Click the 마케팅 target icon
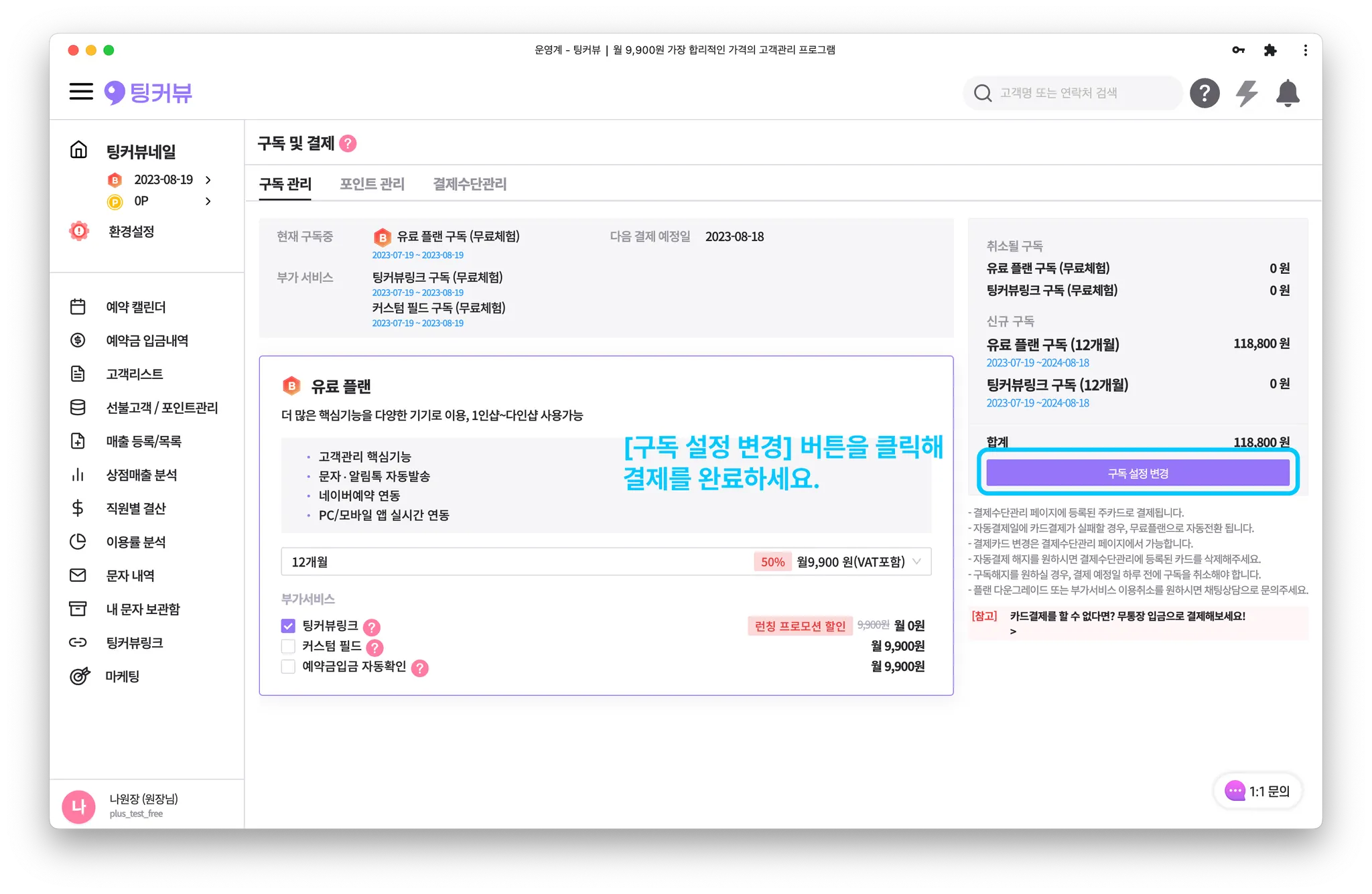Screen dimensions: 1372x894 79,676
